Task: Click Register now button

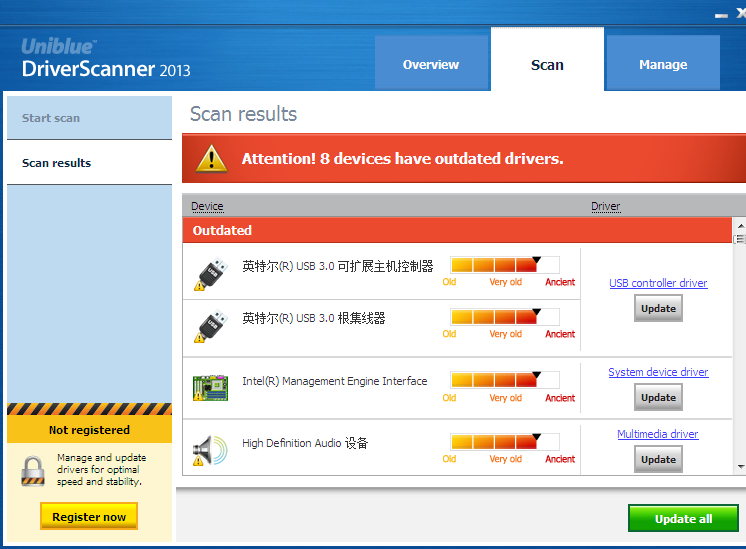Action: pyautogui.click(x=89, y=516)
